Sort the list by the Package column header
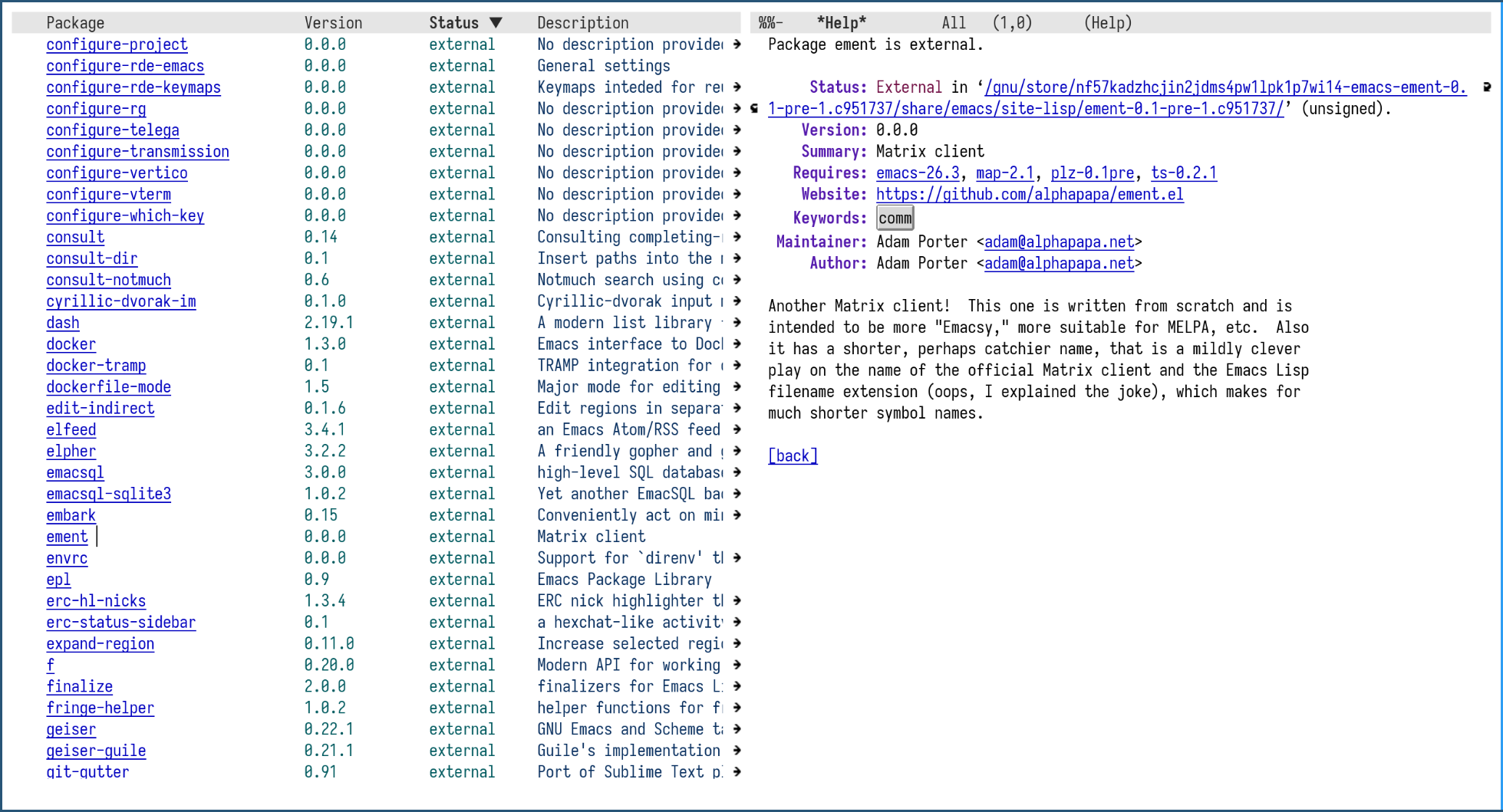Image resolution: width=1503 pixels, height=812 pixels. click(75, 23)
